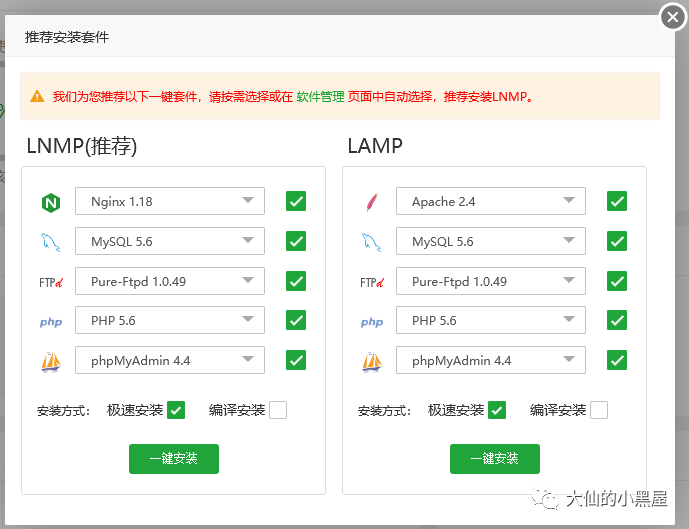Enable 编译安装 checkbox under LNMP
This screenshot has height=529, width=689.
277,410
